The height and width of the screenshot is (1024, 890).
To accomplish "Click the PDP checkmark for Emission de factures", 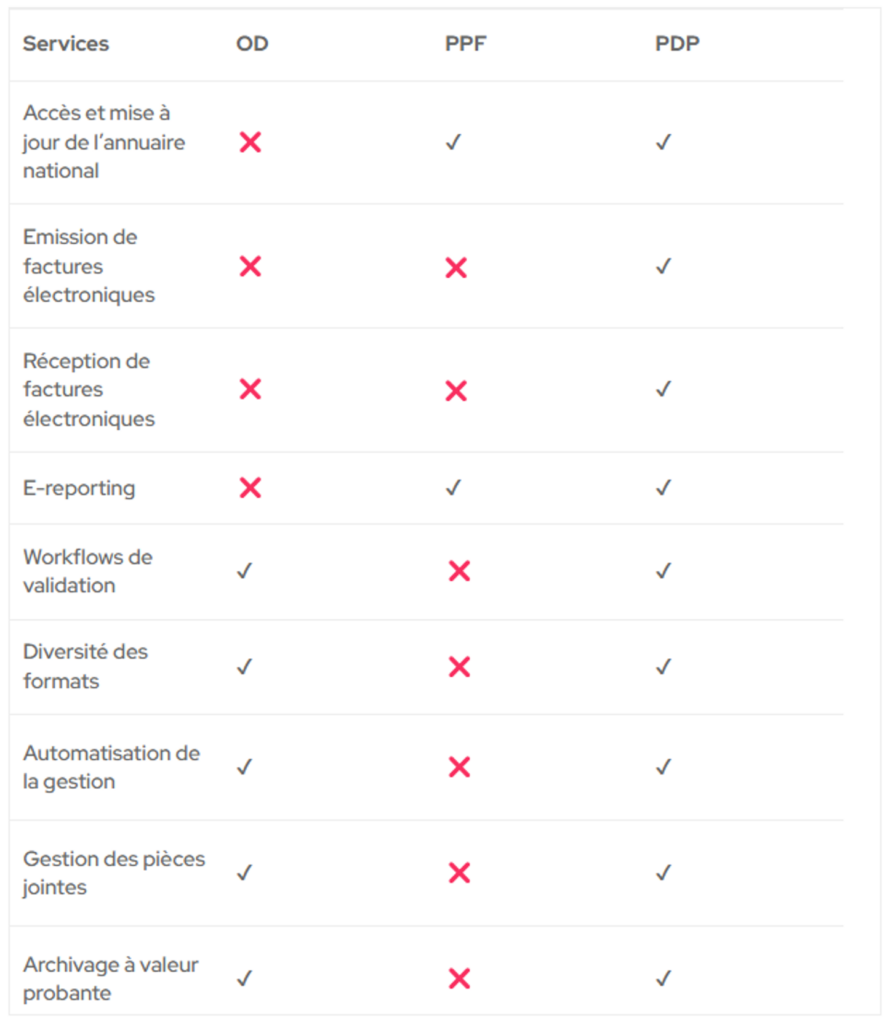I will (663, 266).
